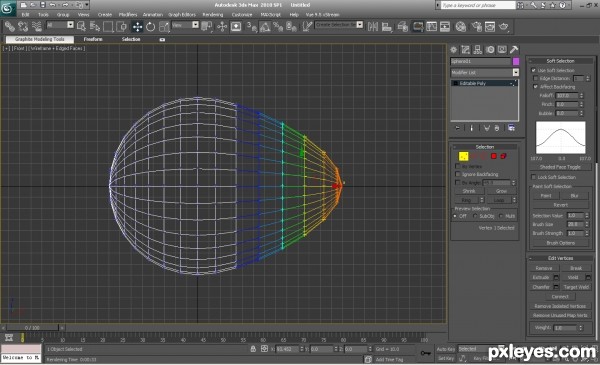
Task: Open the Rendering menu
Action: tap(213, 15)
